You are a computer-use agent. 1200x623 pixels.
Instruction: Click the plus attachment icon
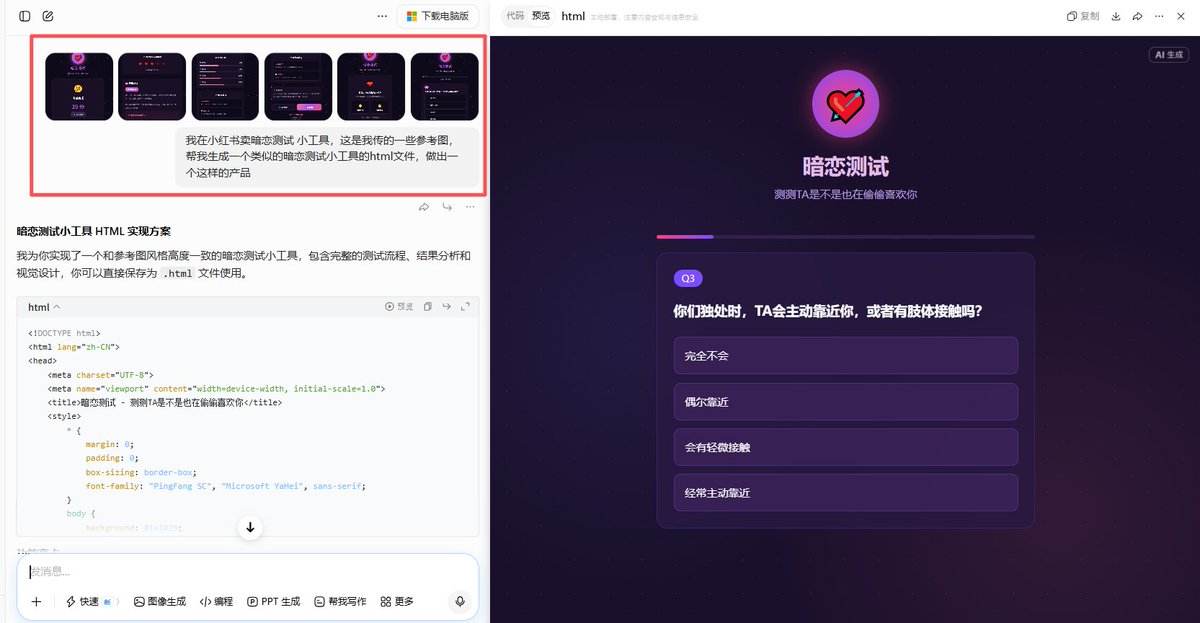36,601
